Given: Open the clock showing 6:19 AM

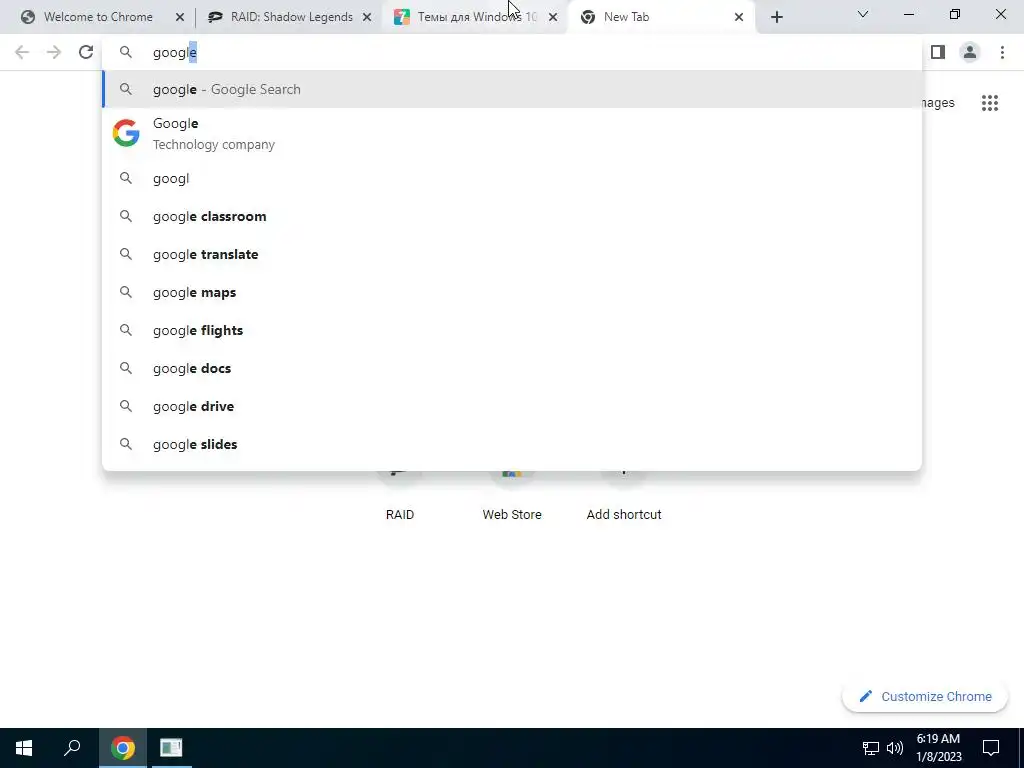Looking at the screenshot, I should (x=939, y=748).
